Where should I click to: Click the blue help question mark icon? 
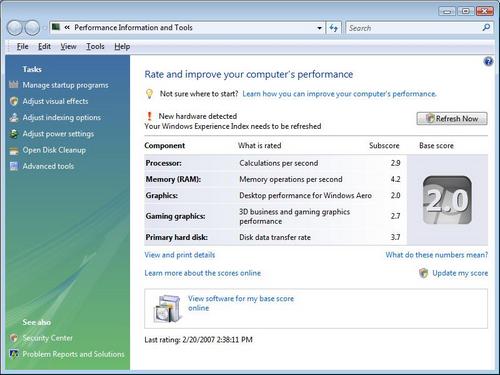coord(488,61)
